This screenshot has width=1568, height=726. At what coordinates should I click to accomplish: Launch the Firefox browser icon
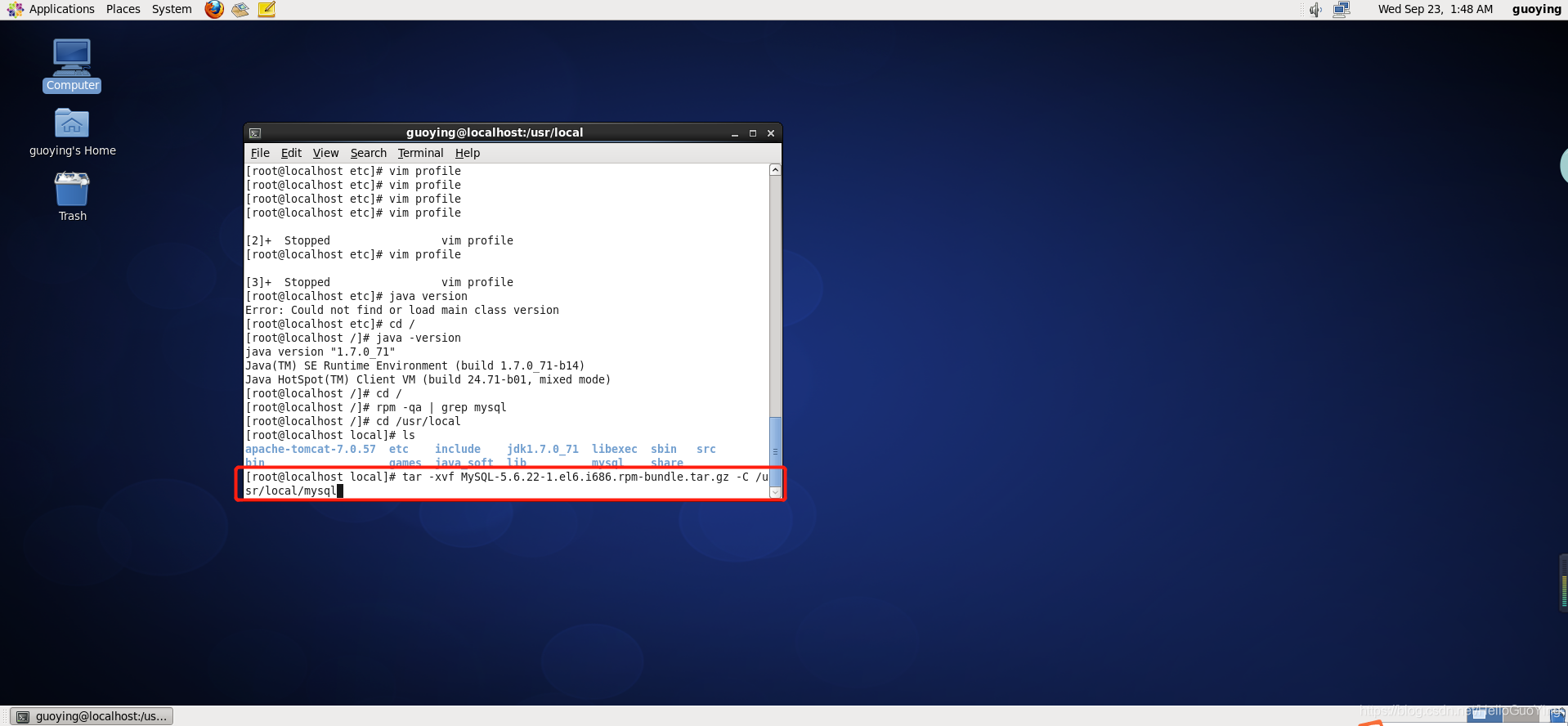214,9
